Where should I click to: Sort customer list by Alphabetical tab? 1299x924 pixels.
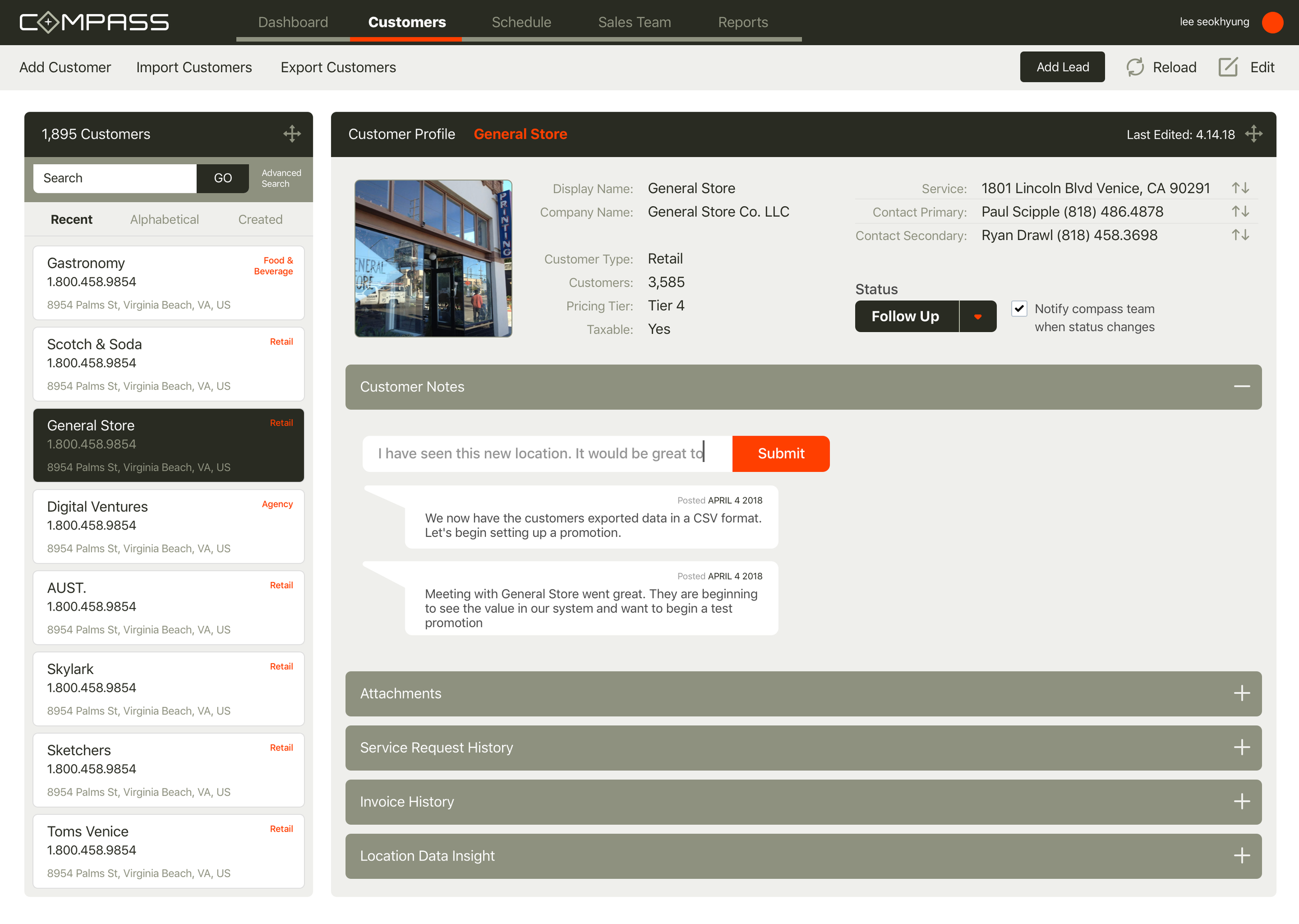[x=164, y=220]
